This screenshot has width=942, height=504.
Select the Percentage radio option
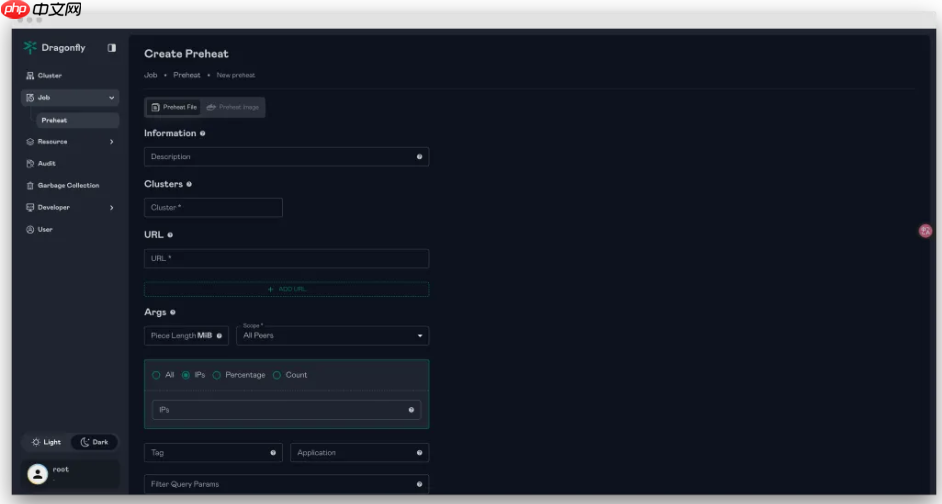click(217, 375)
